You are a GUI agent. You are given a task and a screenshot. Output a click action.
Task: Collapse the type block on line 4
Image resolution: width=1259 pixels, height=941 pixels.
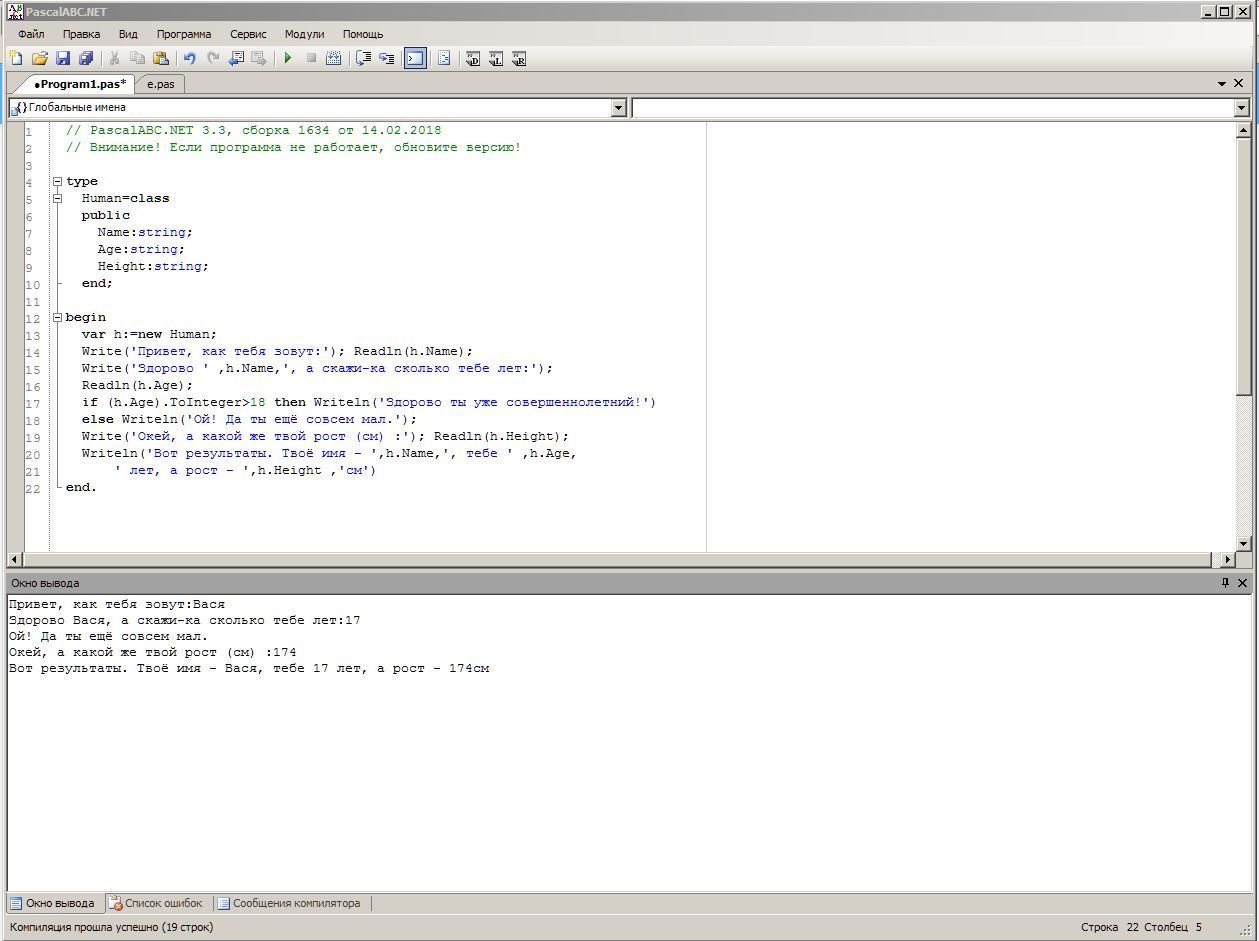57,182
